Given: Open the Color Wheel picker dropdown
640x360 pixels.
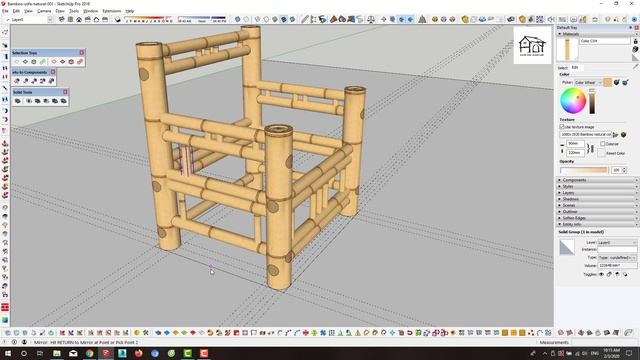Looking at the screenshot, I should click(x=588, y=82).
